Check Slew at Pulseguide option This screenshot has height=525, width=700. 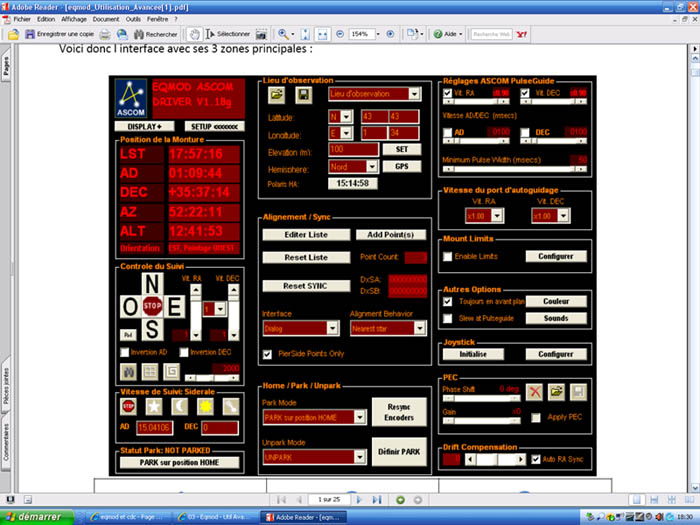[x=447, y=318]
